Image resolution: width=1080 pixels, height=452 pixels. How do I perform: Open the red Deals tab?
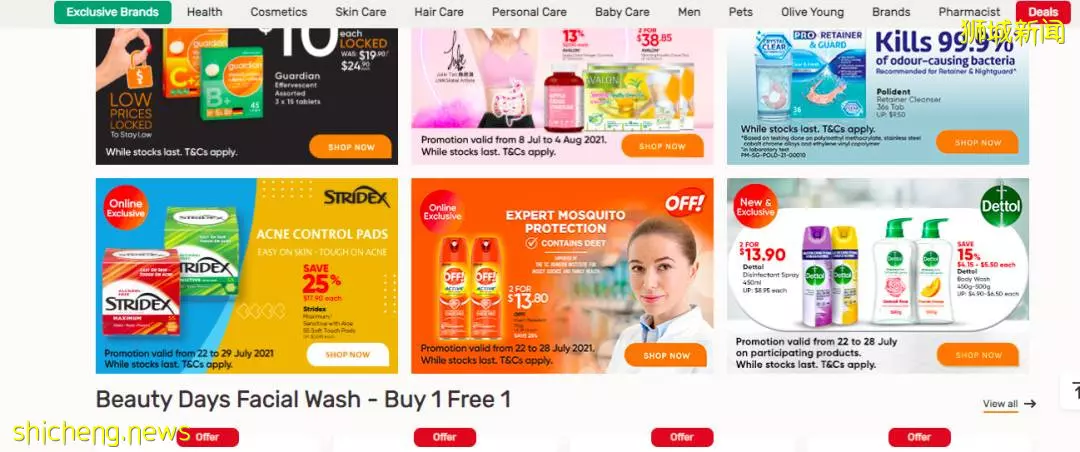[1043, 12]
